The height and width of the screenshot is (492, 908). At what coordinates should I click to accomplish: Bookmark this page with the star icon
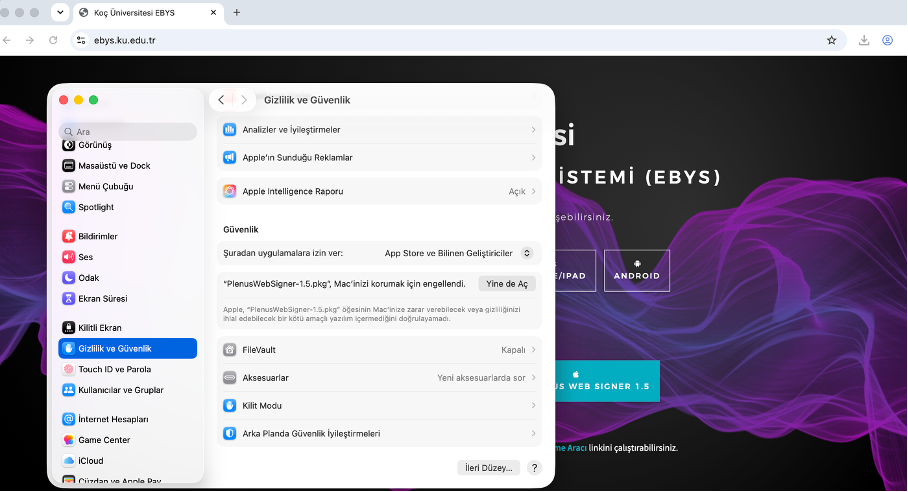tap(832, 40)
